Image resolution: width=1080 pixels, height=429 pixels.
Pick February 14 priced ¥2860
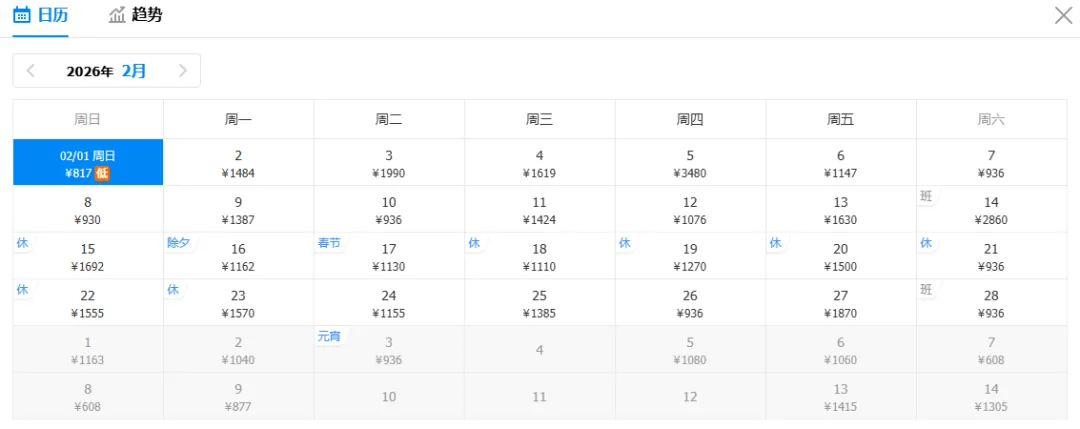[991, 210]
